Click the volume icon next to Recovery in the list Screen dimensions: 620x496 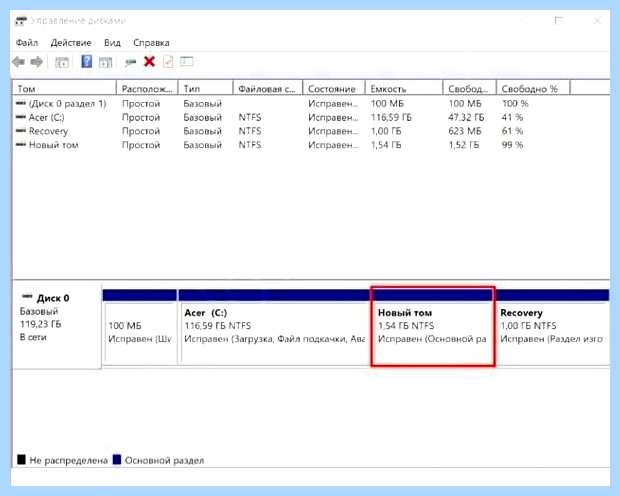click(x=21, y=131)
